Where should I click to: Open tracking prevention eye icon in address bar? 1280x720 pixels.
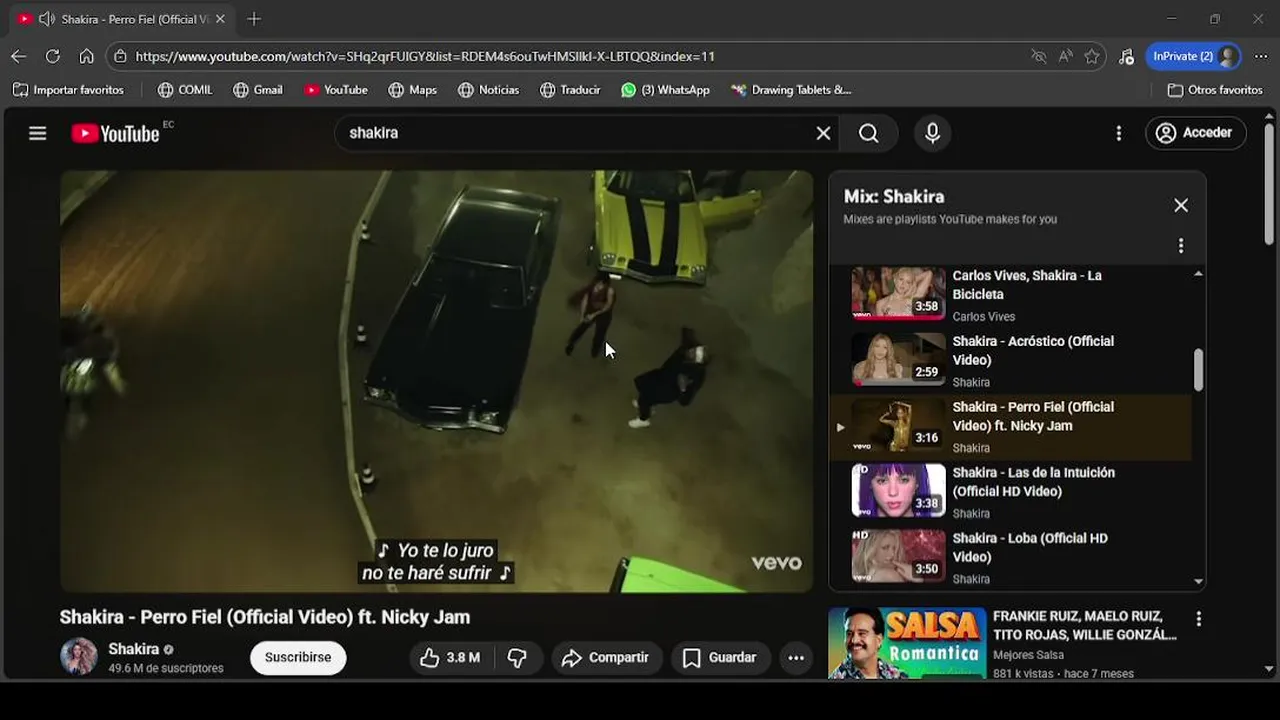click(x=1039, y=57)
